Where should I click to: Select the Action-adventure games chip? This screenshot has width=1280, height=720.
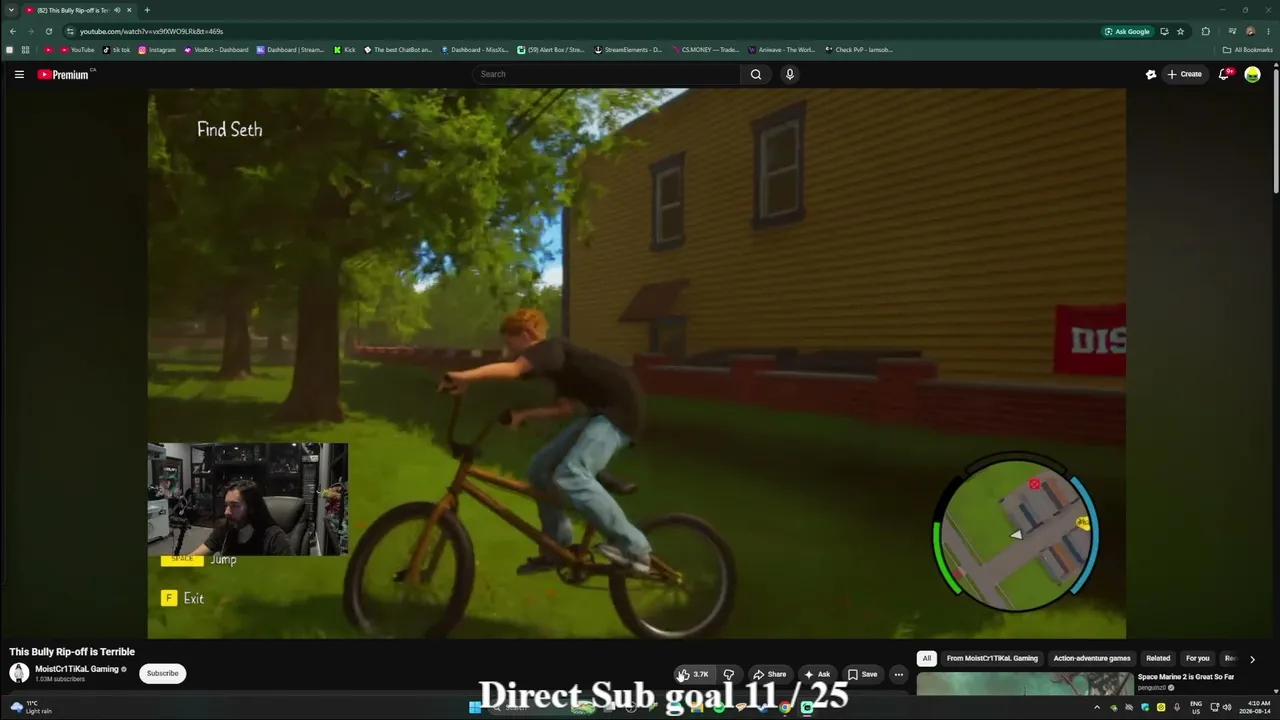(x=1092, y=659)
